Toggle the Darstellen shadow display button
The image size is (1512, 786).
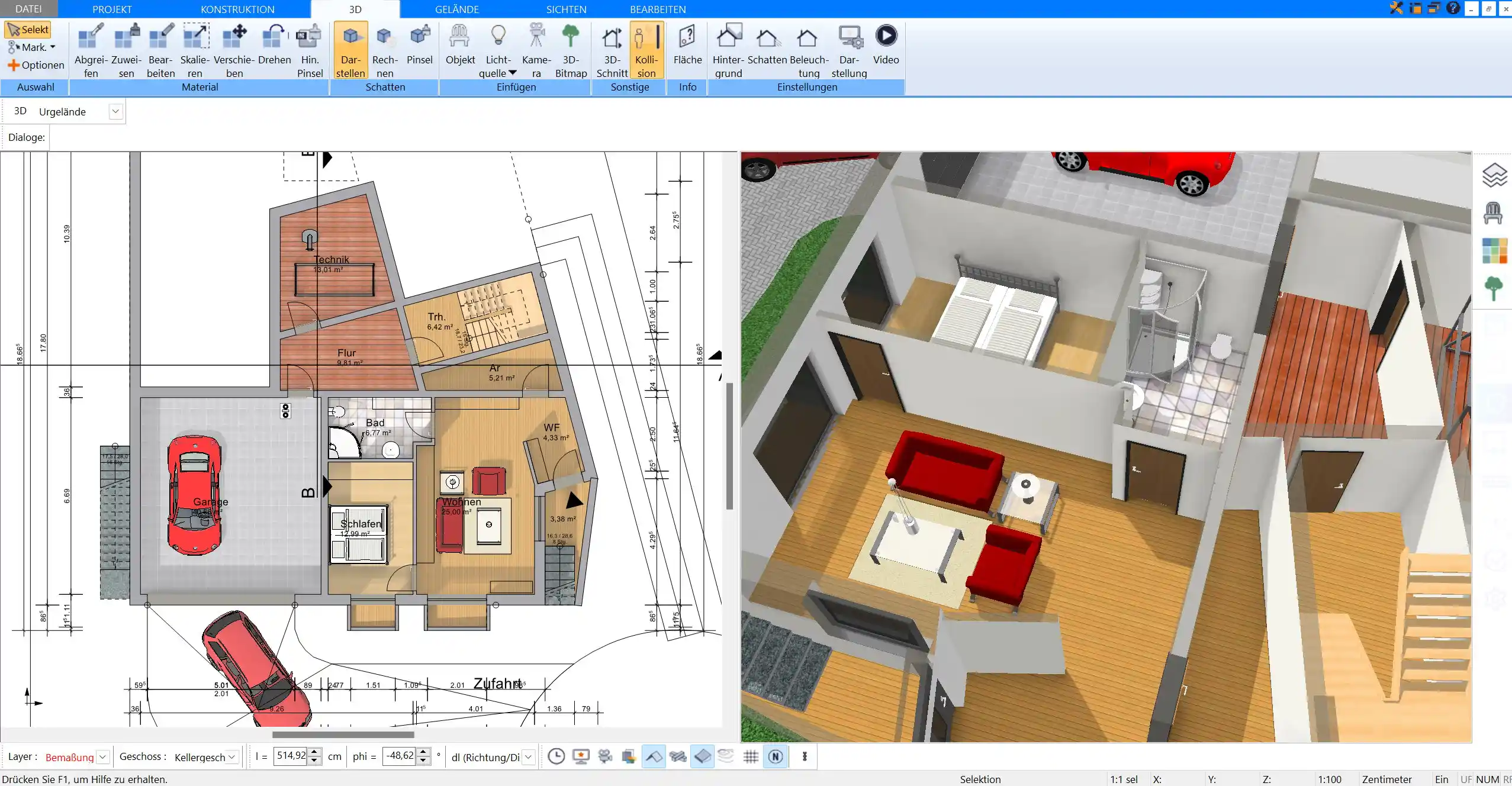(x=350, y=50)
